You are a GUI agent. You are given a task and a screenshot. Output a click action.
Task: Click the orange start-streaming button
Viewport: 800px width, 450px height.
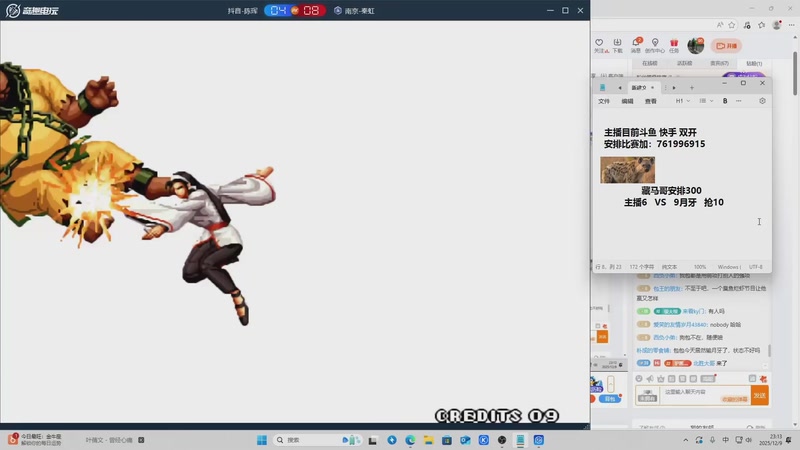(727, 45)
